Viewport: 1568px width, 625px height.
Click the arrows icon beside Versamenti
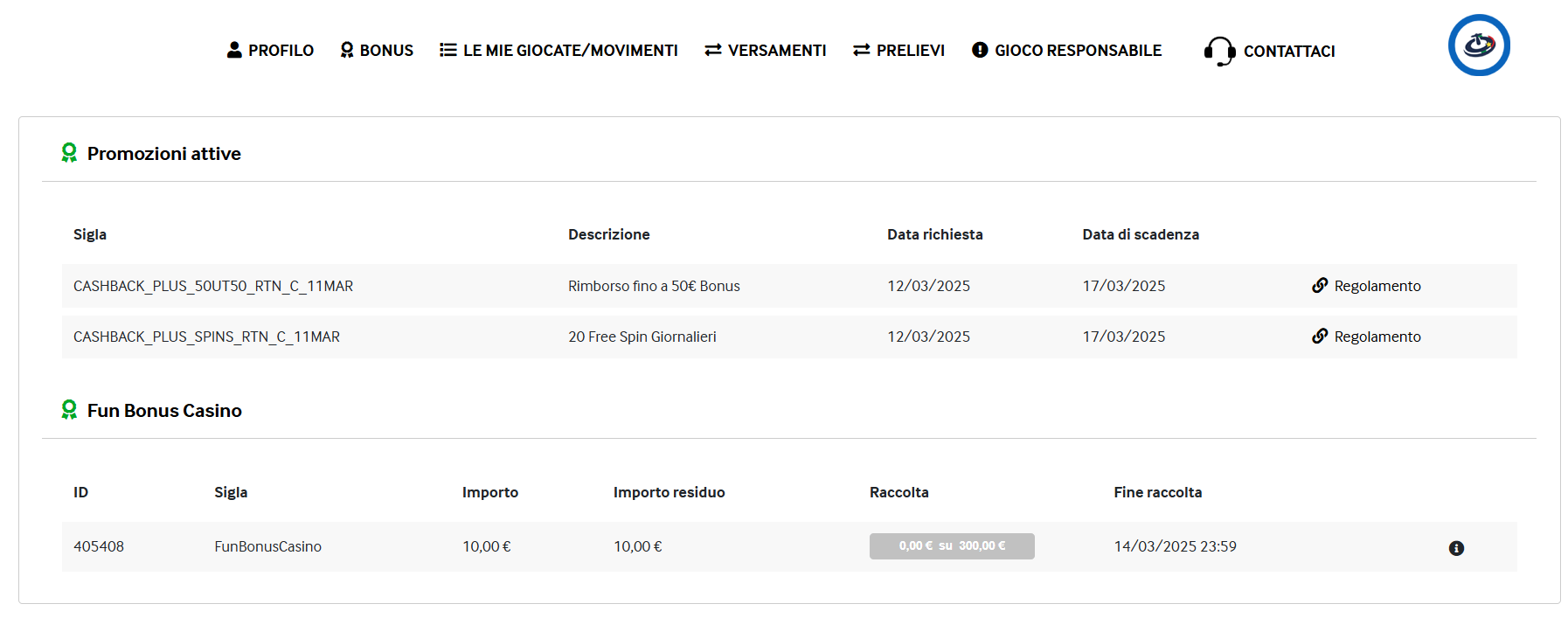pos(713,50)
